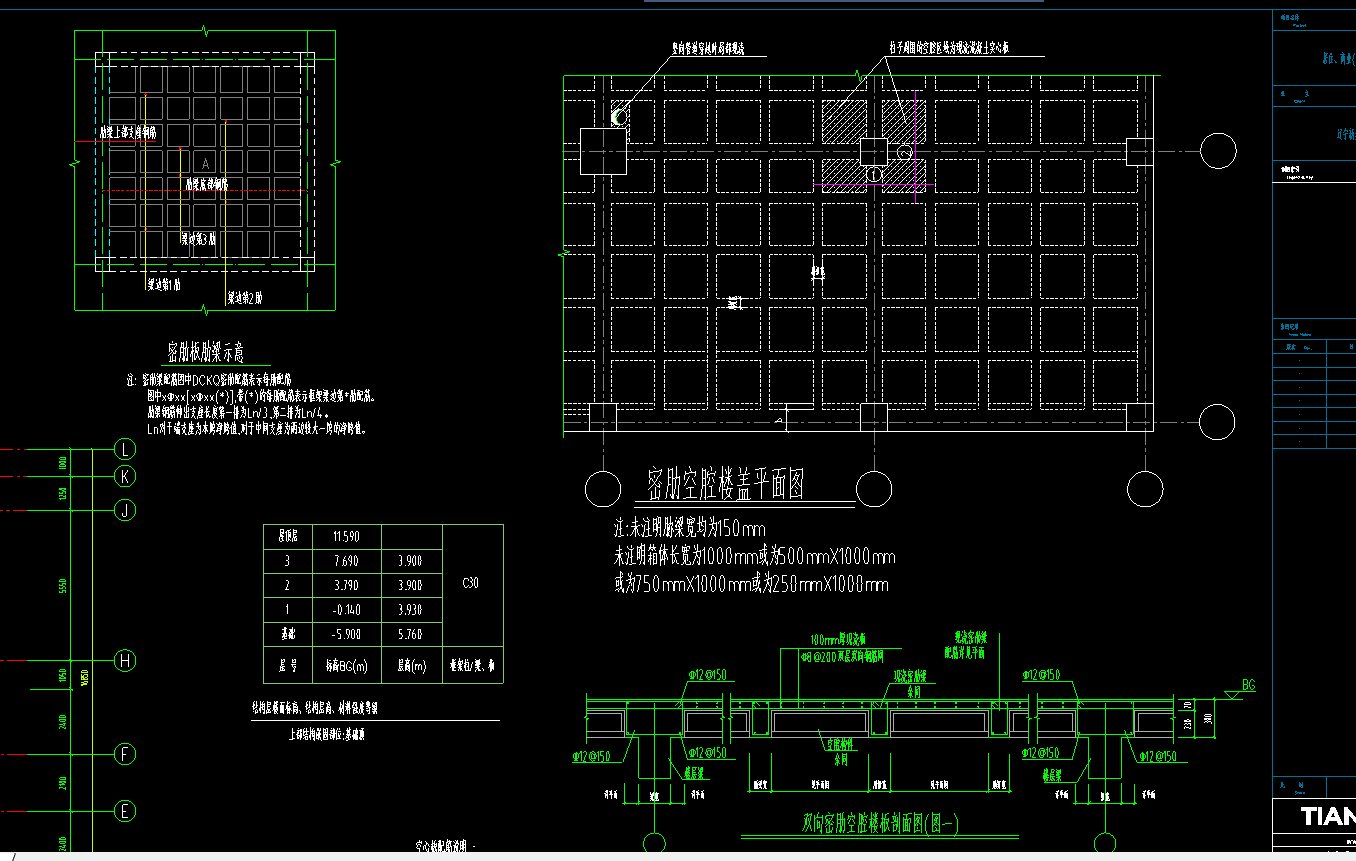The height and width of the screenshot is (861, 1356).
Task: Select the axis bubble labeled J
Action: click(125, 510)
